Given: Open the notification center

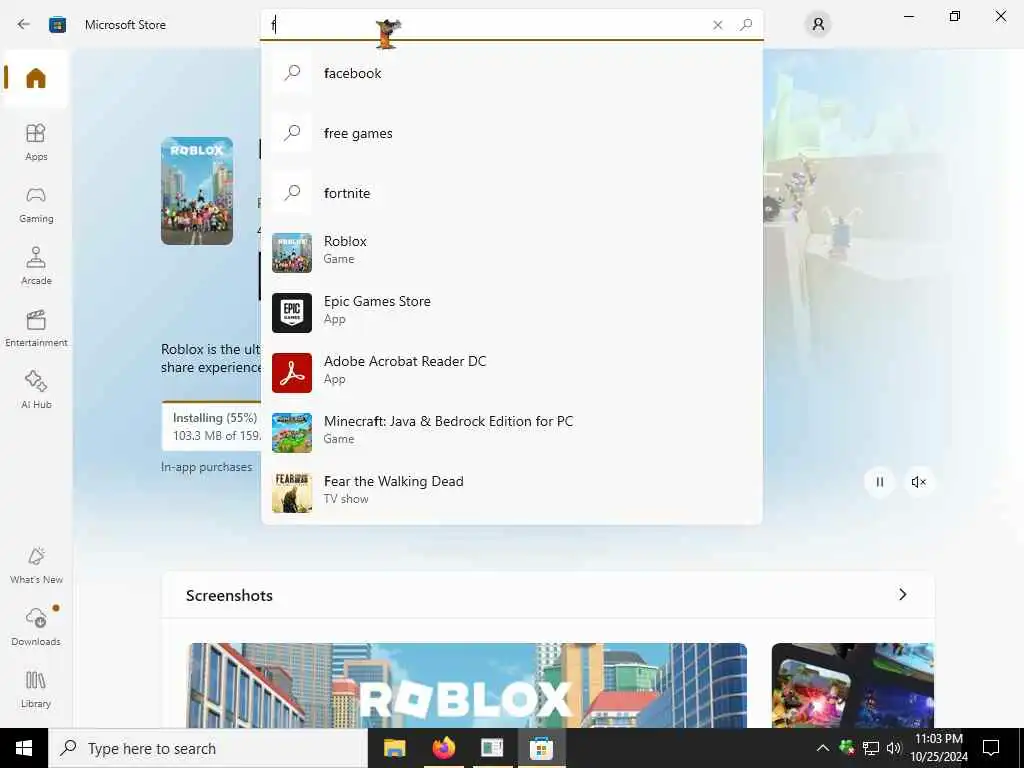Looking at the screenshot, I should click(x=991, y=748).
